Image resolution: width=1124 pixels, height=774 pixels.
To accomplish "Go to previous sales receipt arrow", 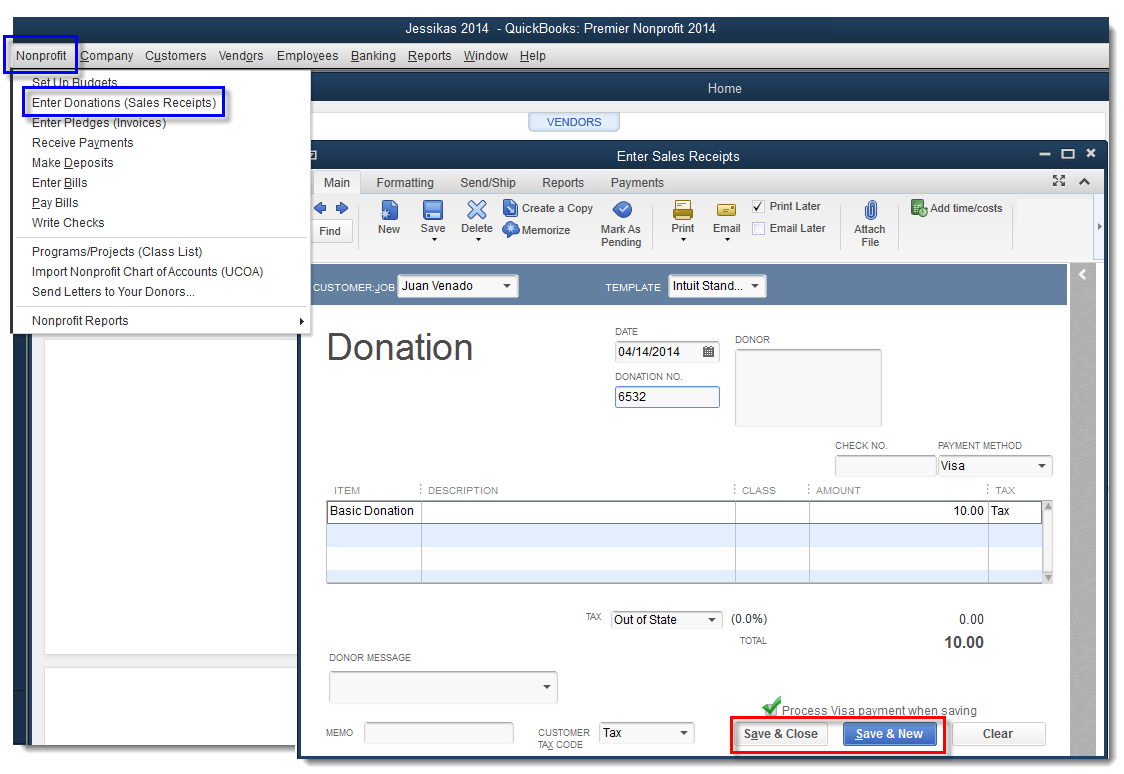I will point(320,208).
